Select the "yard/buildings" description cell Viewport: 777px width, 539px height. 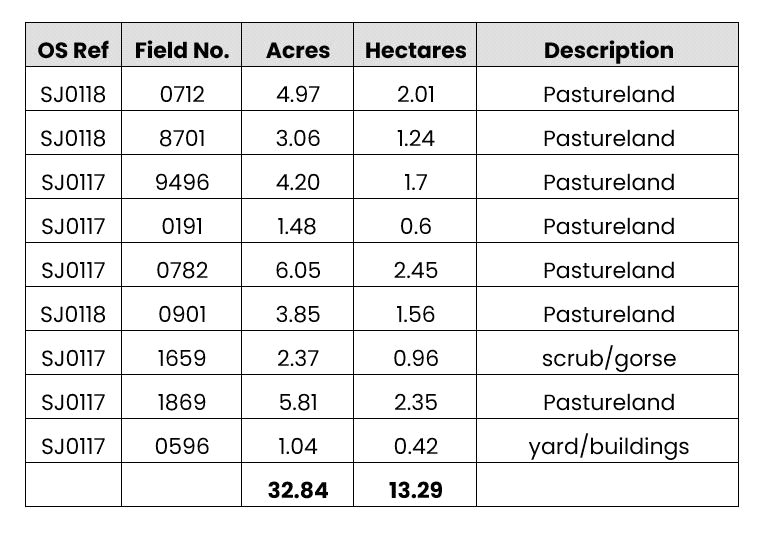pyautogui.click(x=608, y=447)
